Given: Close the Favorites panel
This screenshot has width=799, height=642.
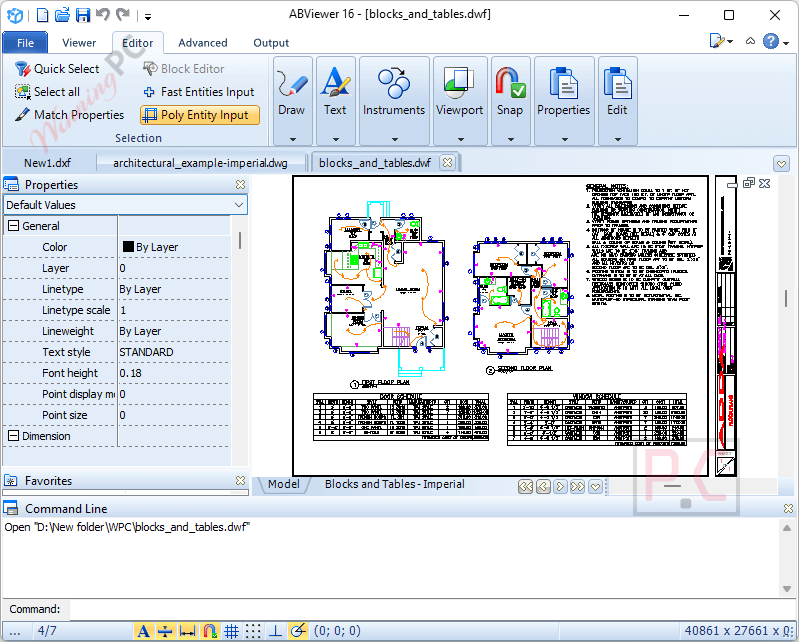Looking at the screenshot, I should coord(241,480).
